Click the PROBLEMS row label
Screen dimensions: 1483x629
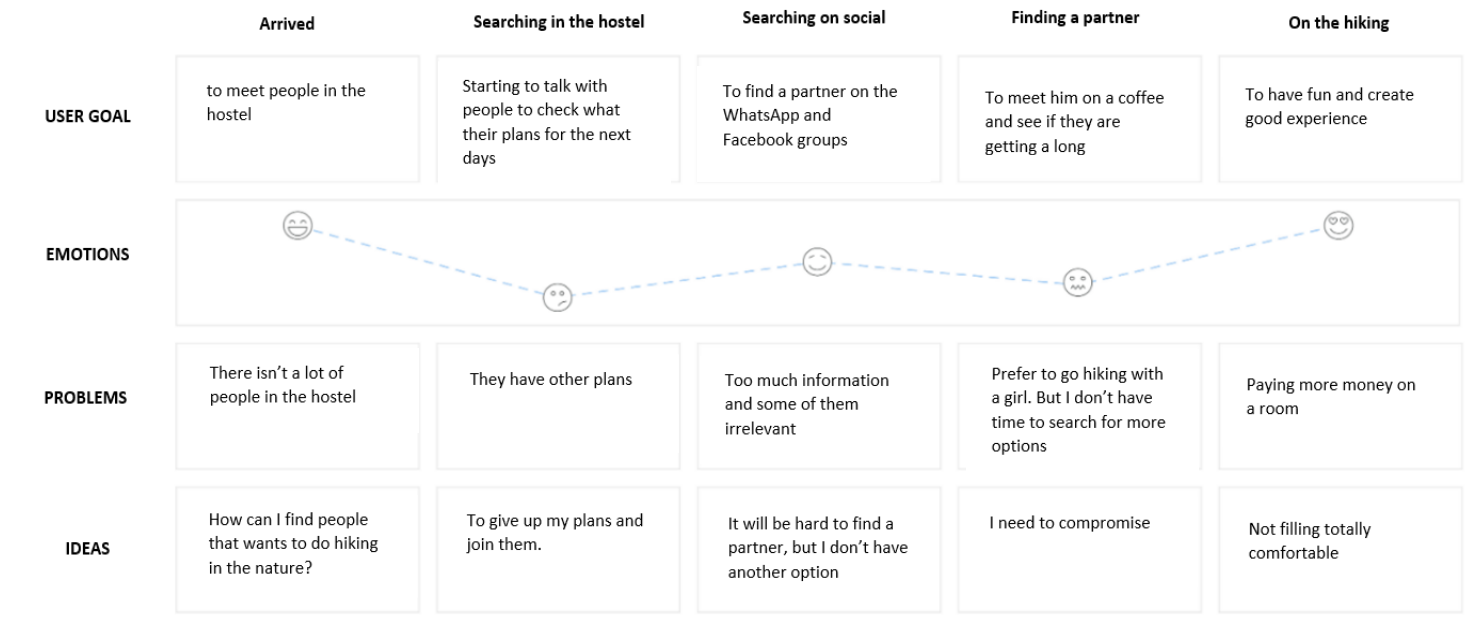coord(85,397)
